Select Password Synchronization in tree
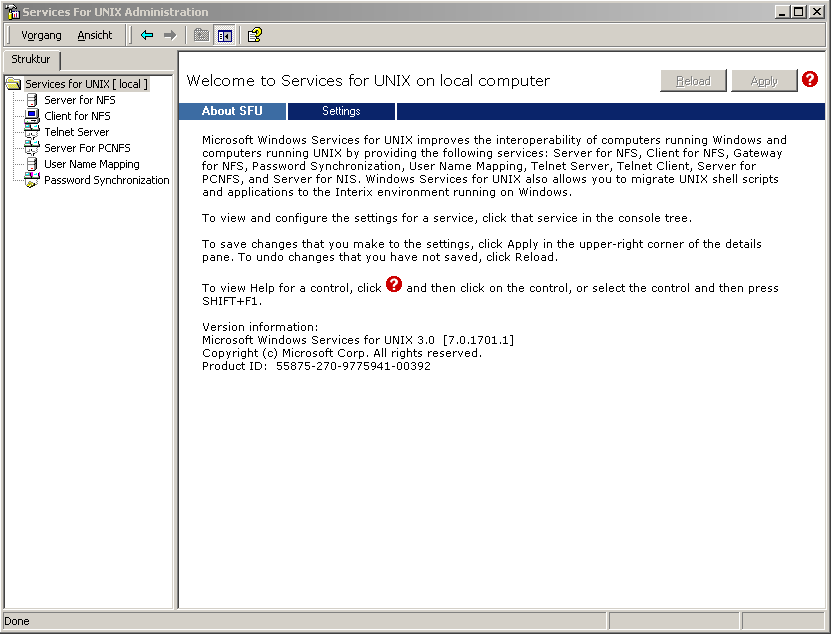The image size is (831, 634). (x=107, y=180)
